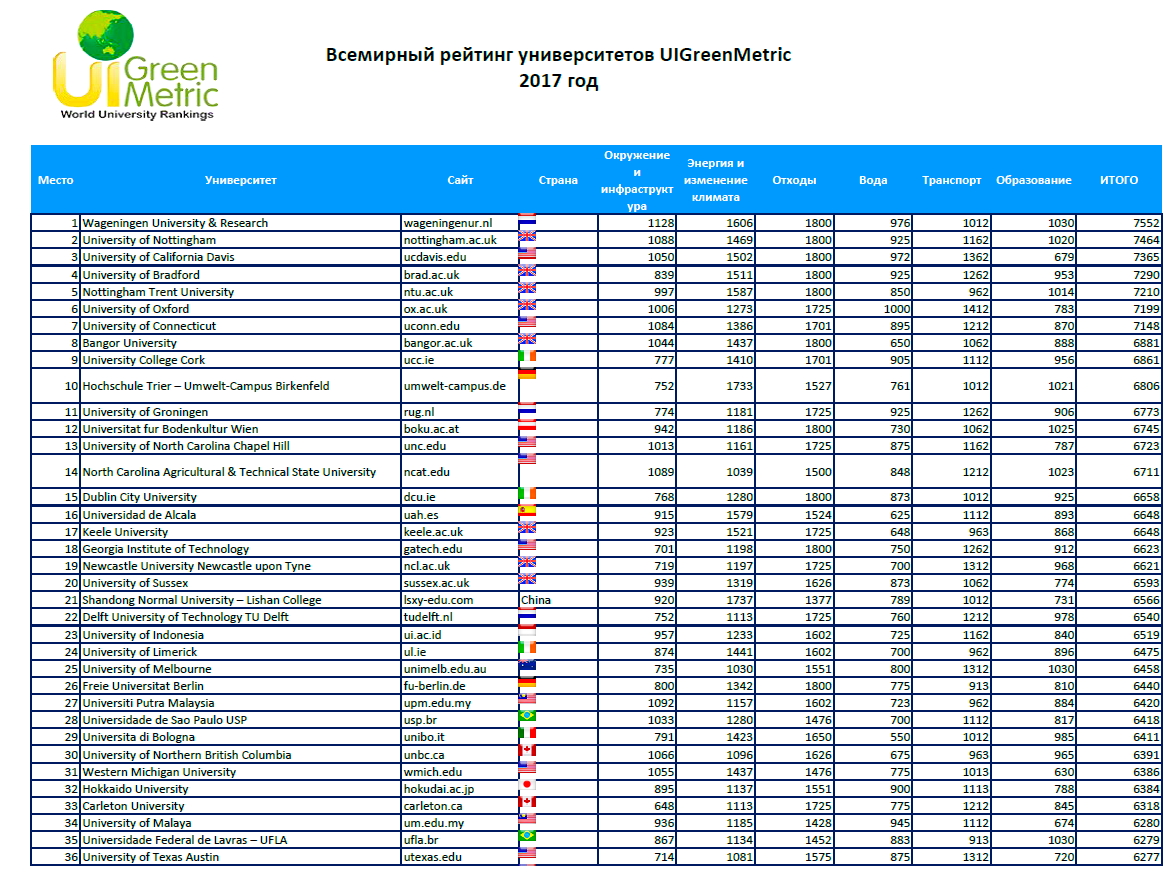Click the flag in Keele University row
The width and height of the screenshot is (1174, 879).
pyautogui.click(x=527, y=528)
